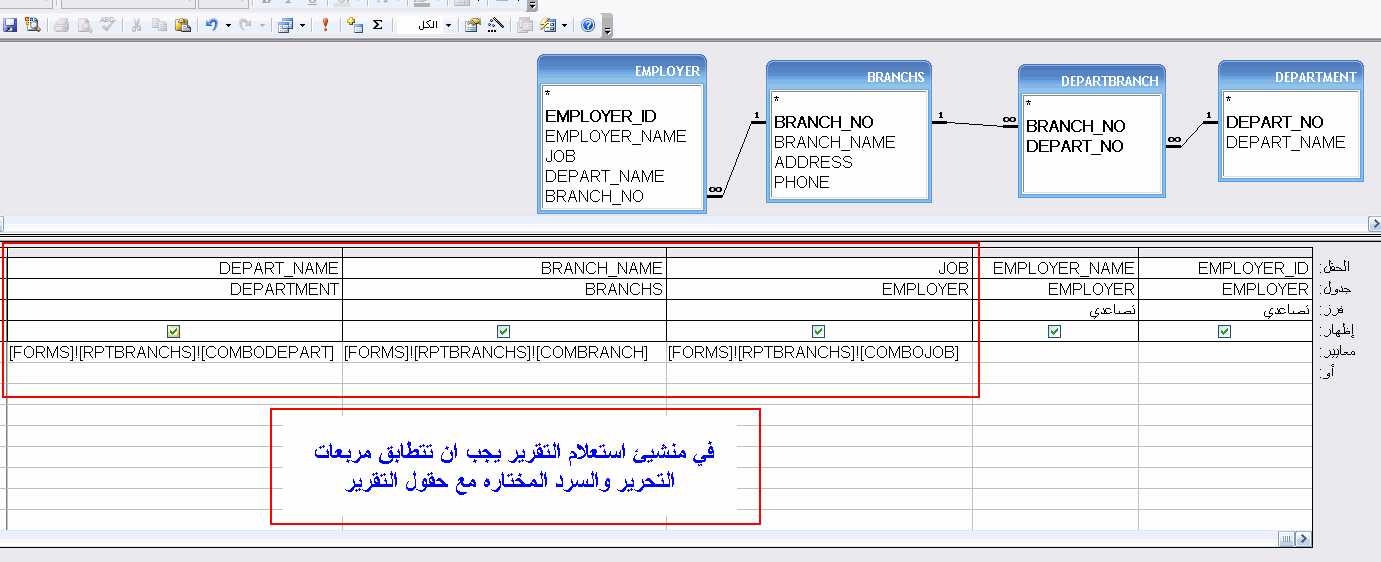Click the DEPARTMENT table title bar
Screen dimensions: 1381x562
tap(1290, 76)
